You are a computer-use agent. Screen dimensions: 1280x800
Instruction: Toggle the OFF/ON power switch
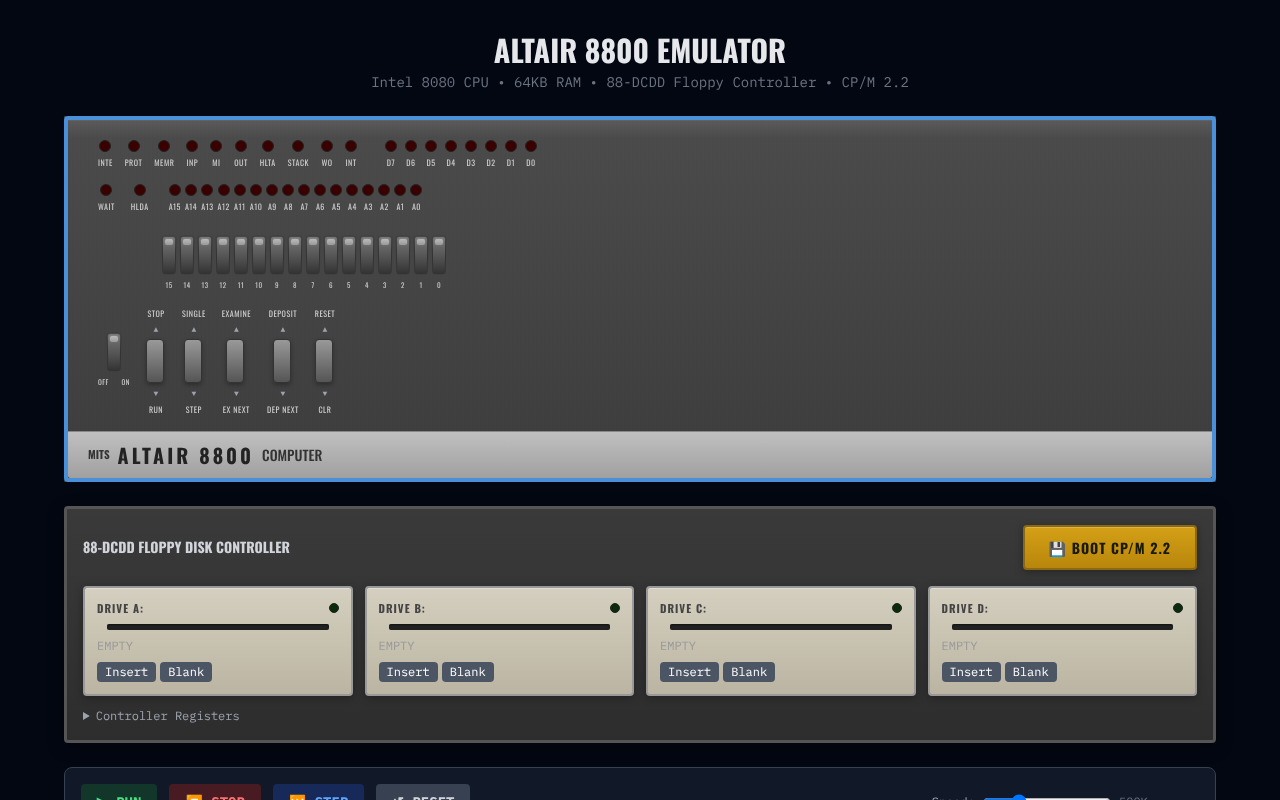[x=114, y=352]
